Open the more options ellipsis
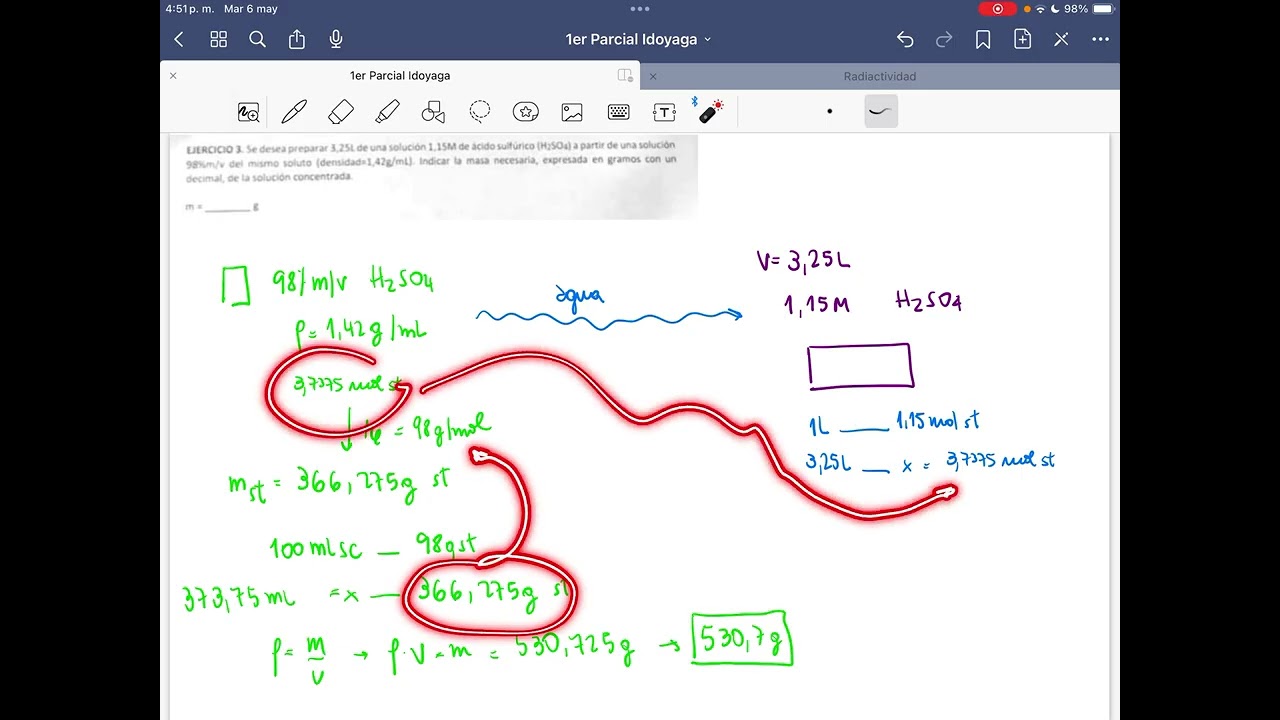 1100,39
